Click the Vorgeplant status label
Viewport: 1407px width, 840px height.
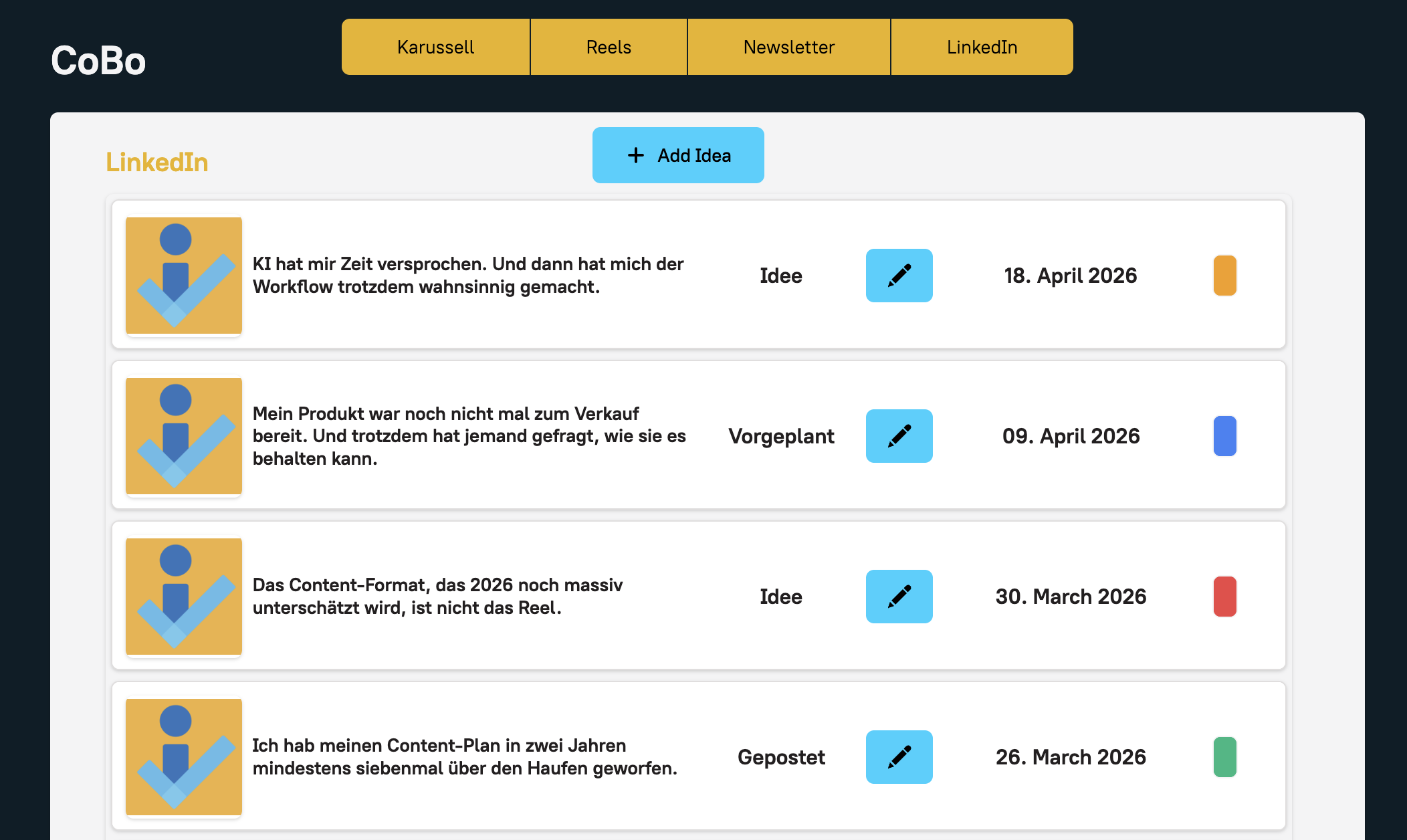(x=781, y=436)
